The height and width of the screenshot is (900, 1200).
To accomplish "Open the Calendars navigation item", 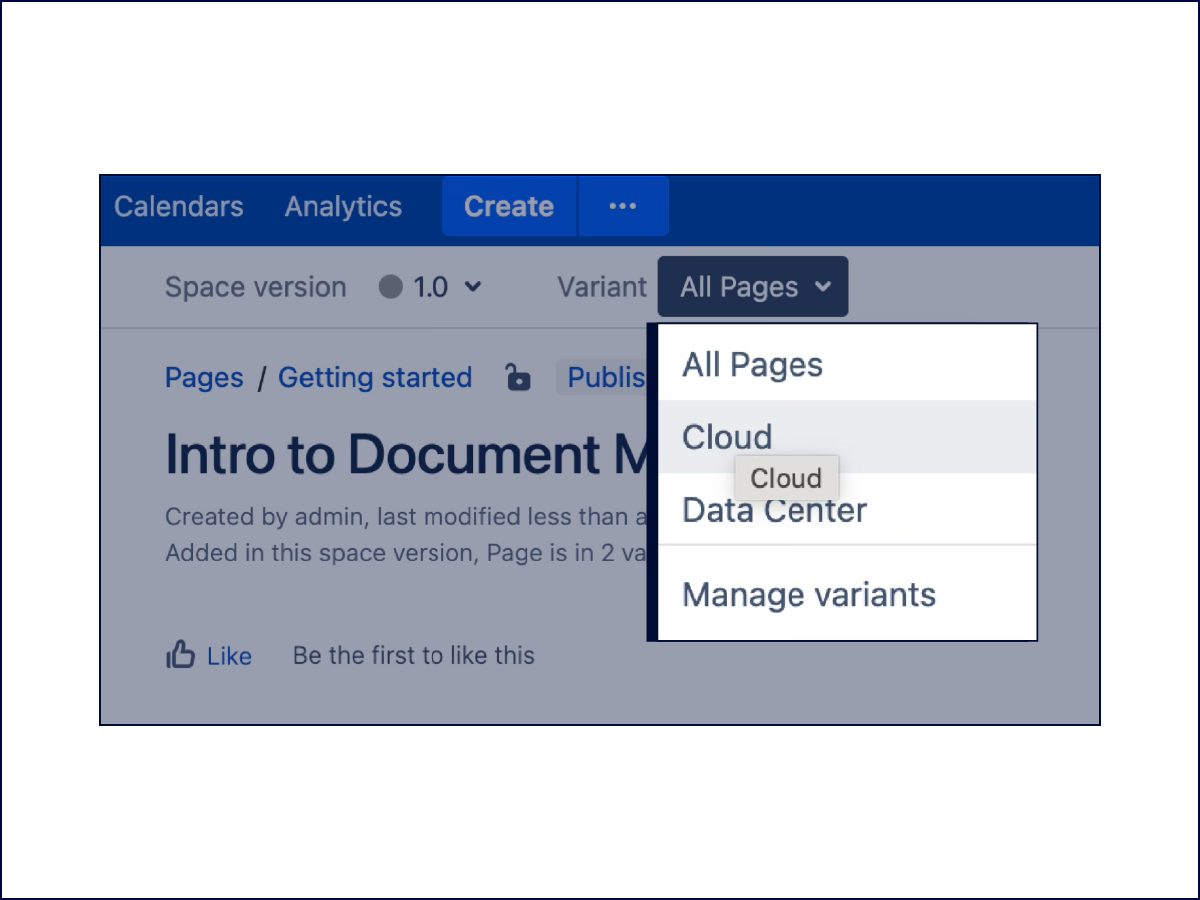I will click(179, 207).
